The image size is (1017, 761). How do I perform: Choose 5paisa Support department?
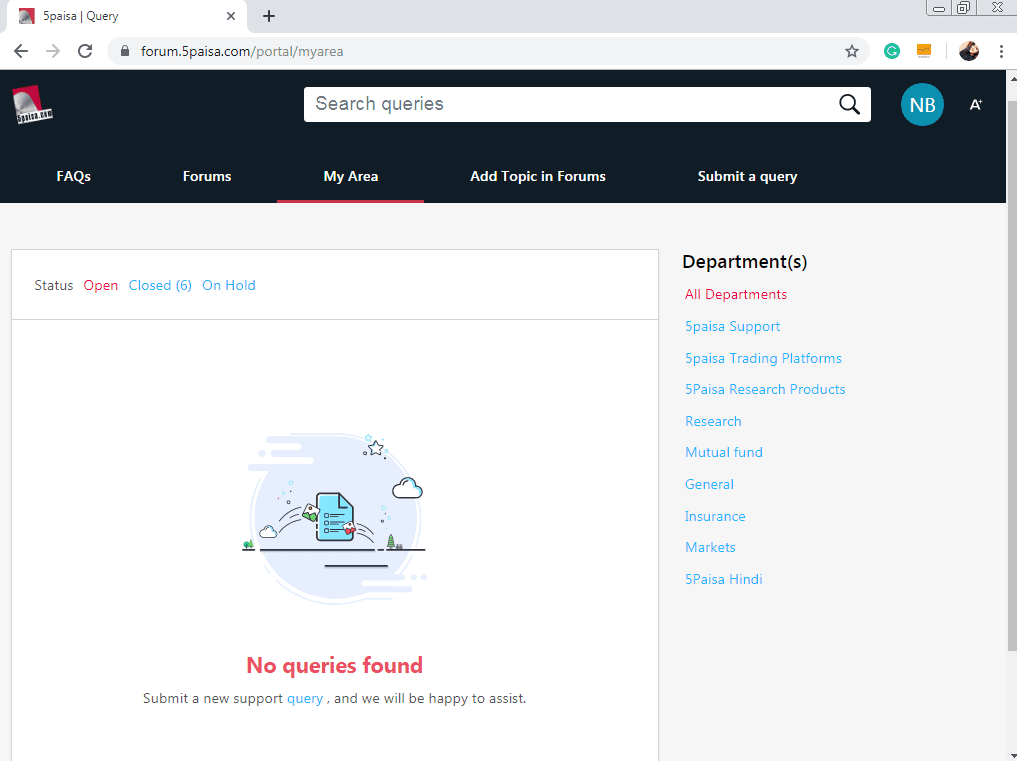(732, 326)
